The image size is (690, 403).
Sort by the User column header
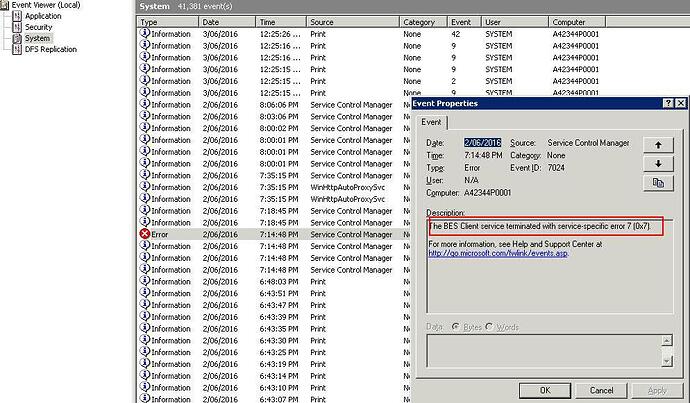point(514,22)
